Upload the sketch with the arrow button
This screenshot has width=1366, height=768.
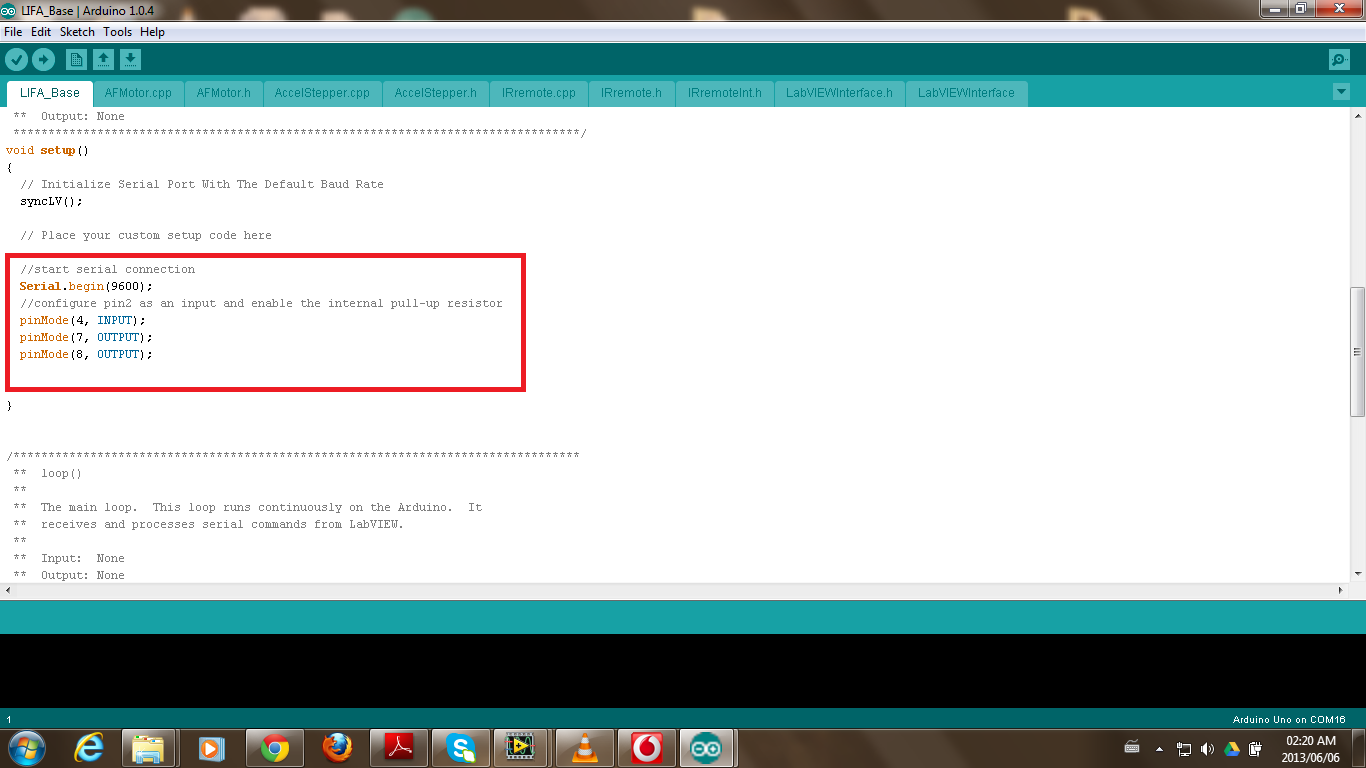coord(43,60)
